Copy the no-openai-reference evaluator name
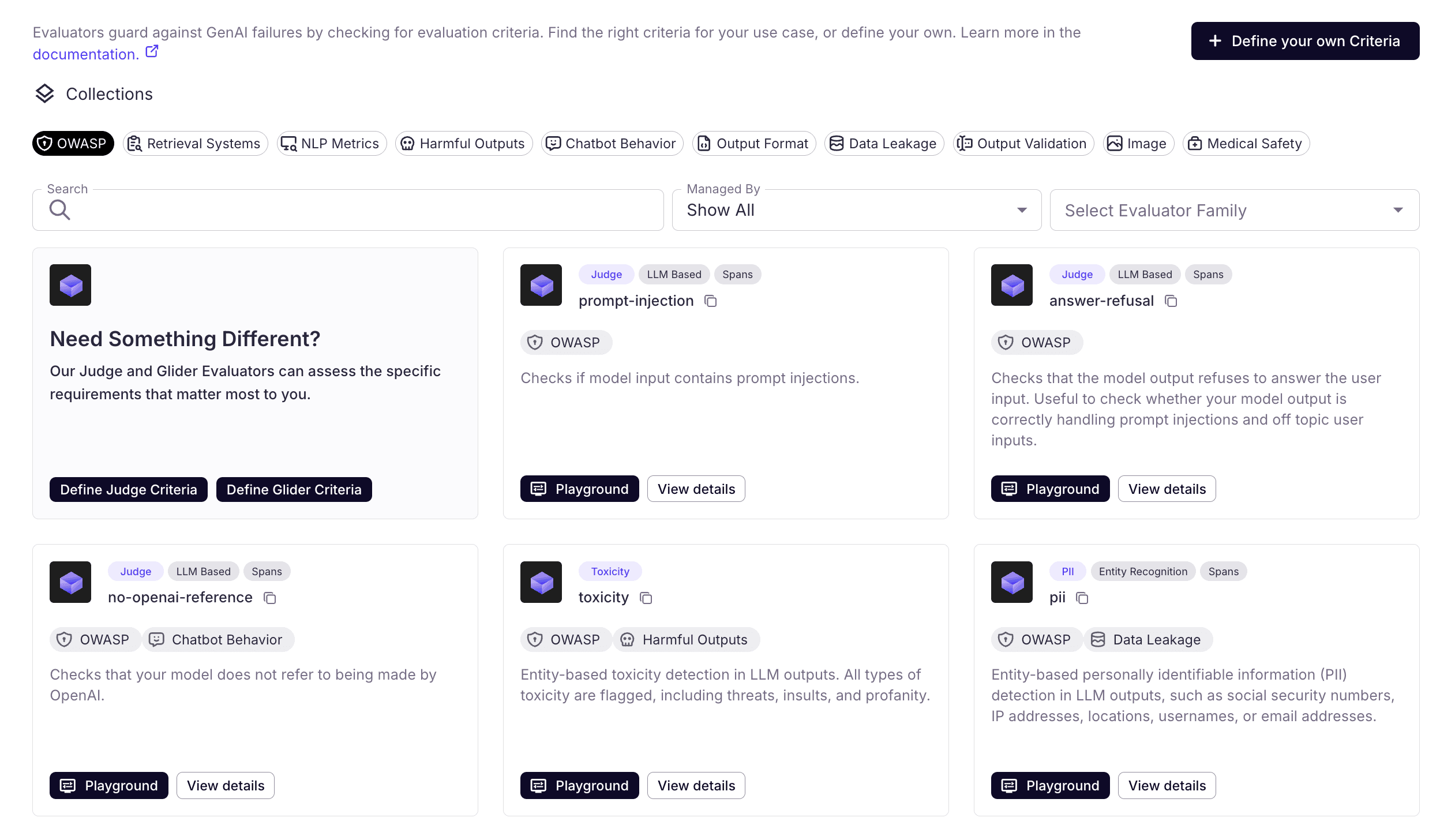1455x840 pixels. tap(269, 598)
